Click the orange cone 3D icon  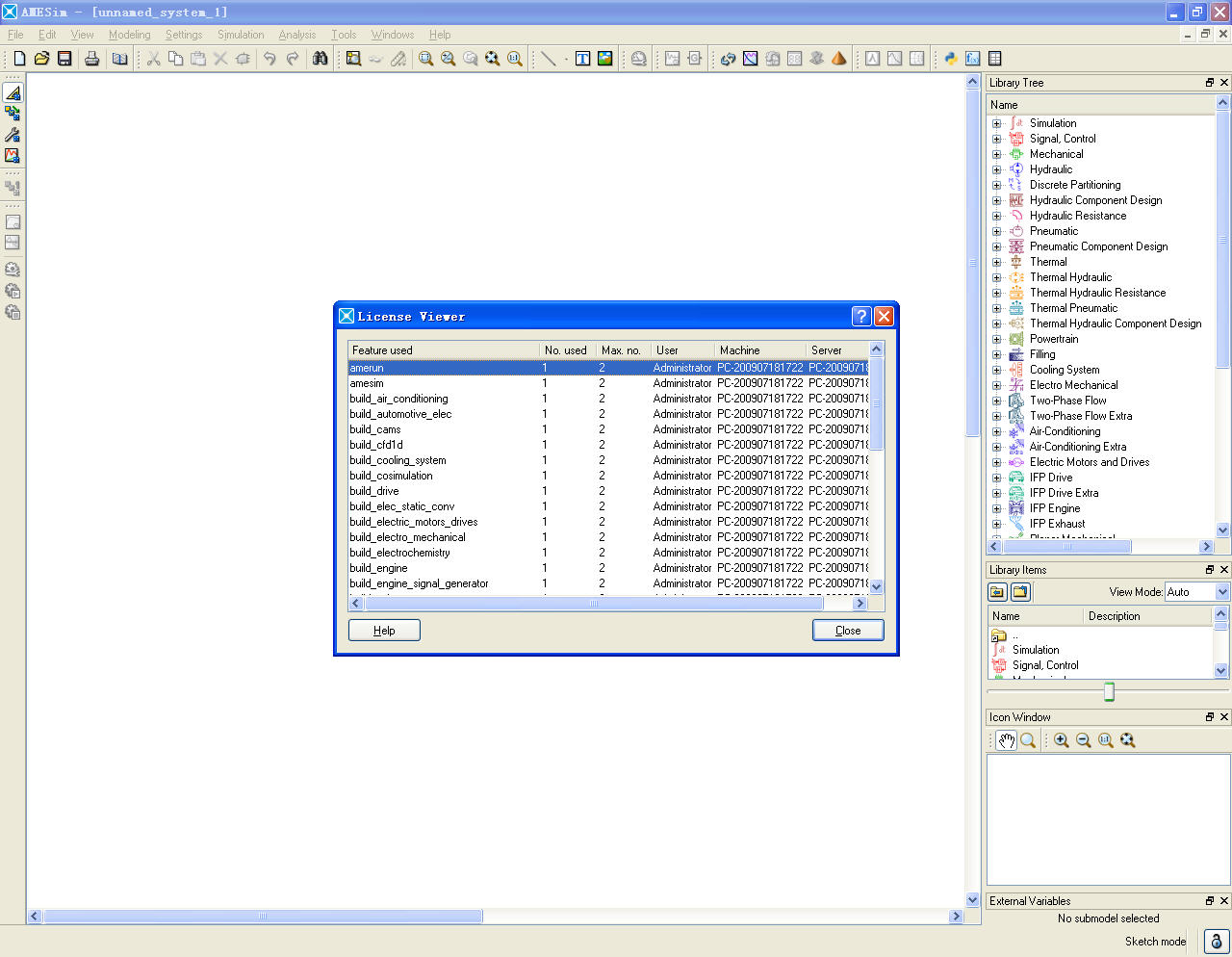[838, 59]
